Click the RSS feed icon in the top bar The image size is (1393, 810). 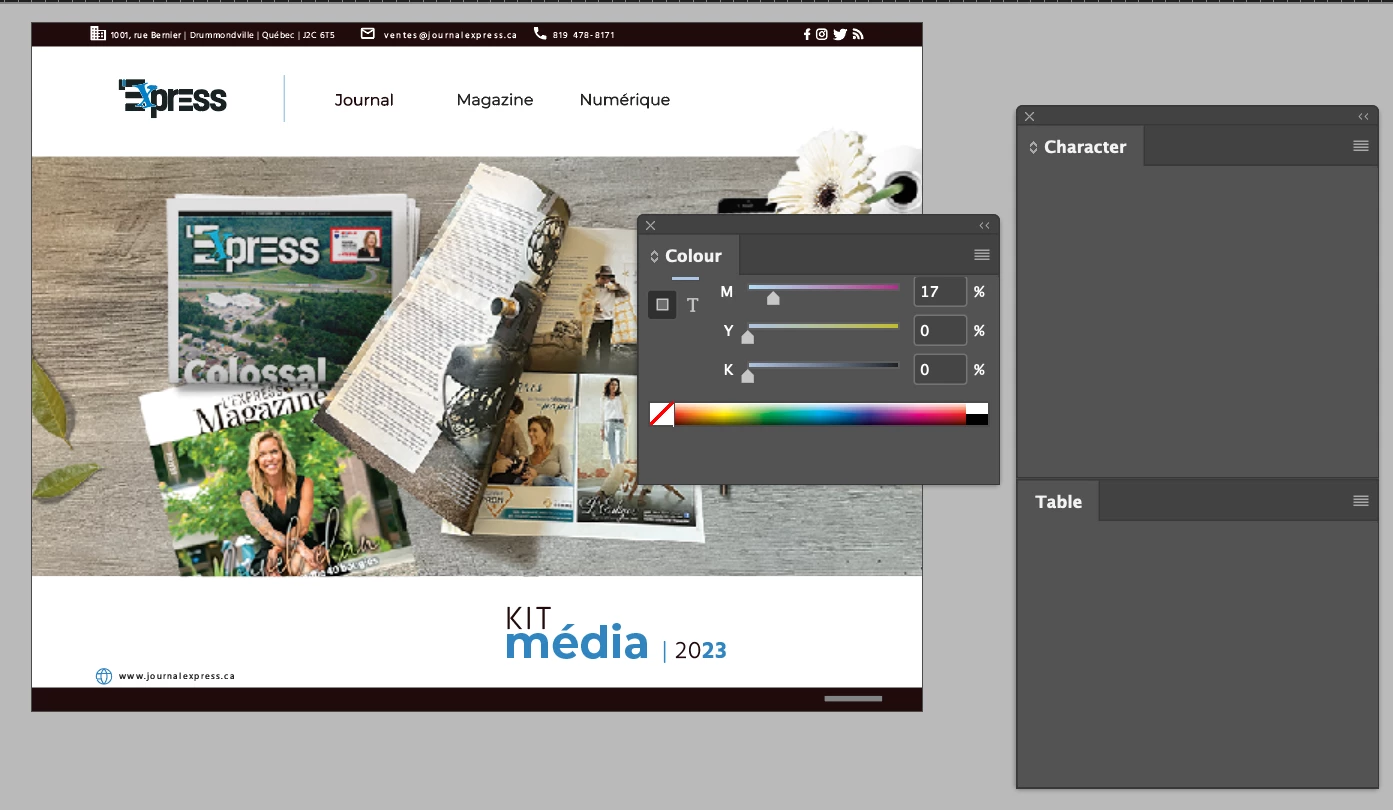click(x=857, y=34)
